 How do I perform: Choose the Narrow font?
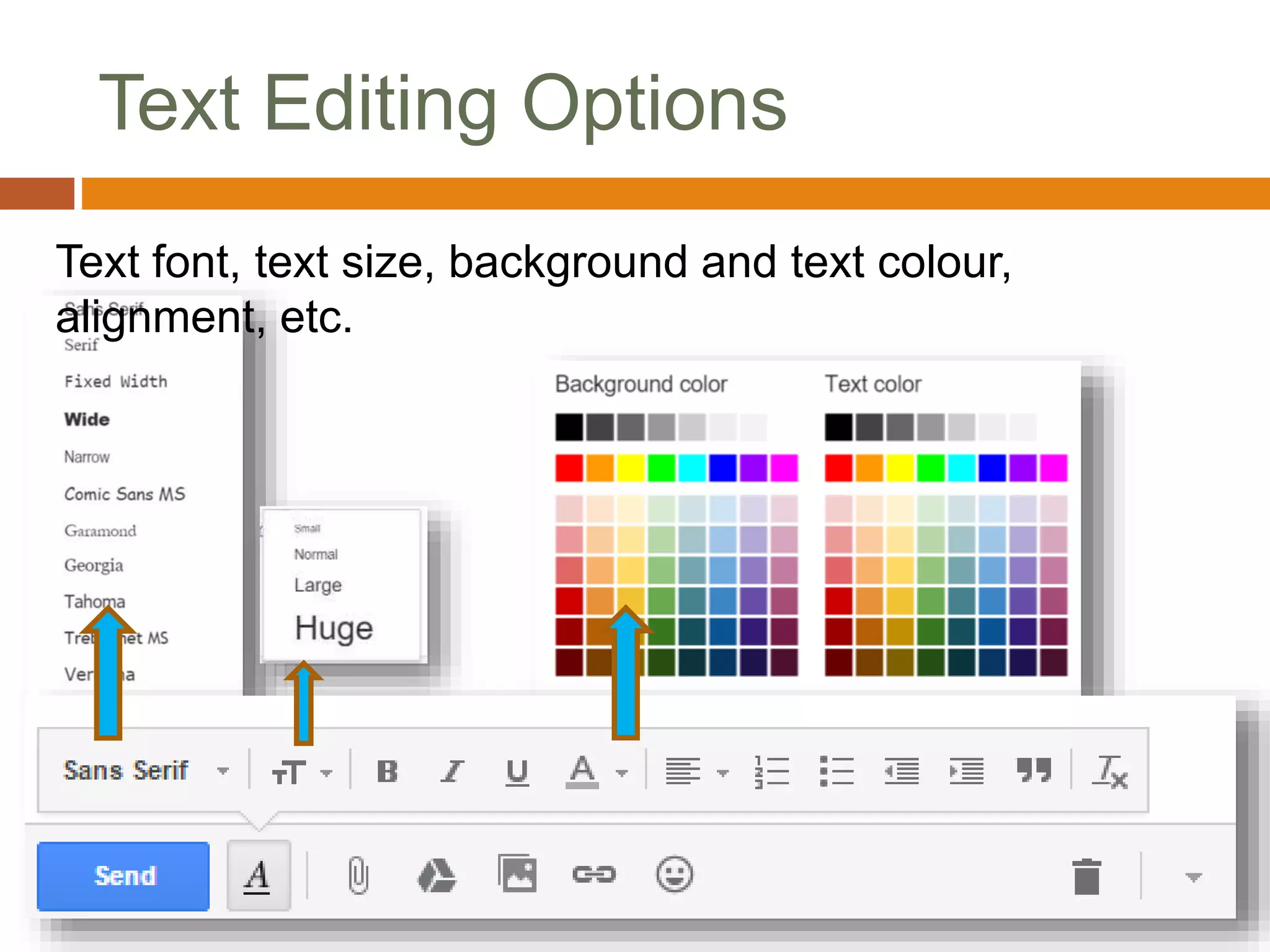click(x=87, y=457)
